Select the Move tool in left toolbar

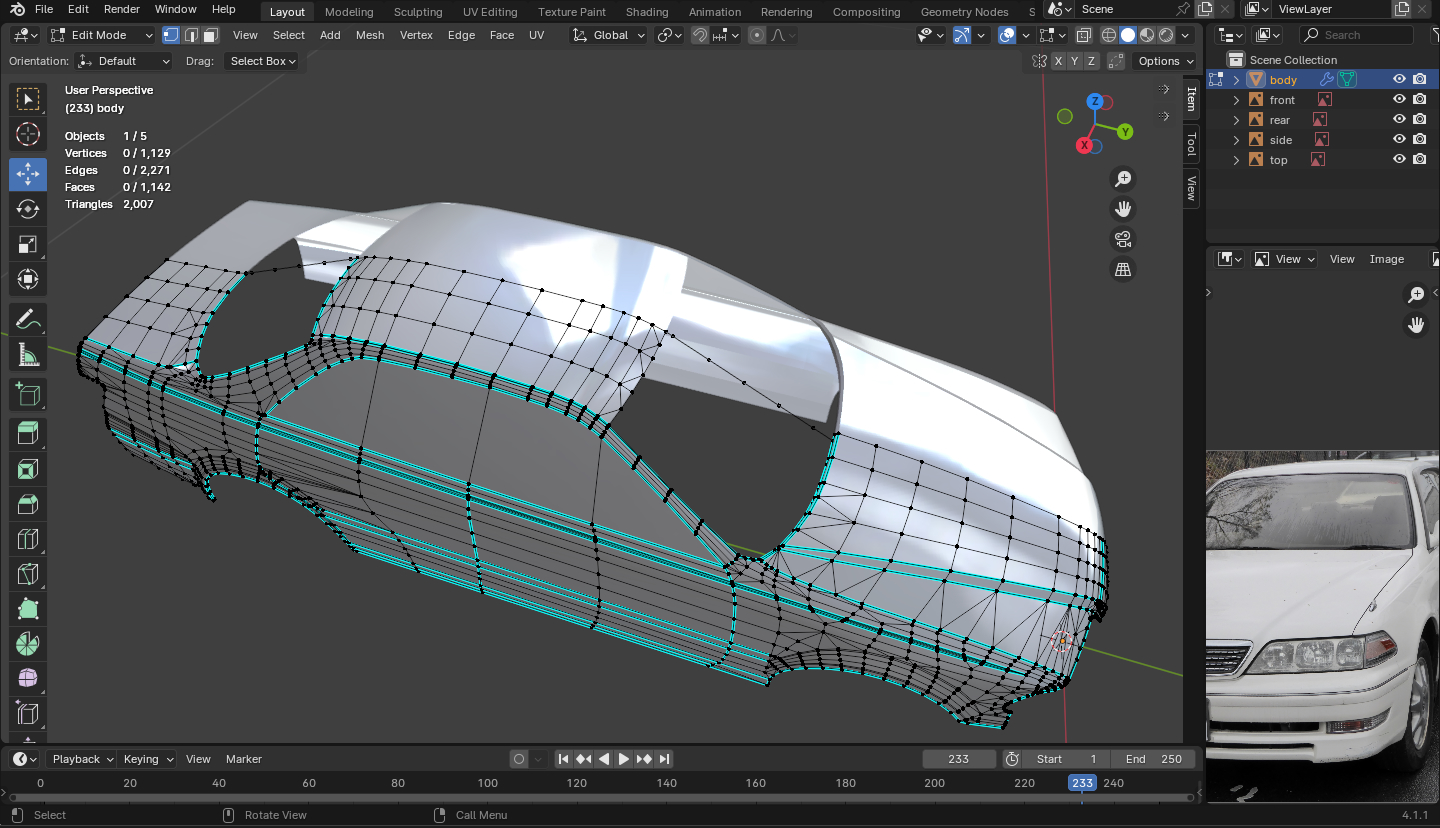pos(28,174)
